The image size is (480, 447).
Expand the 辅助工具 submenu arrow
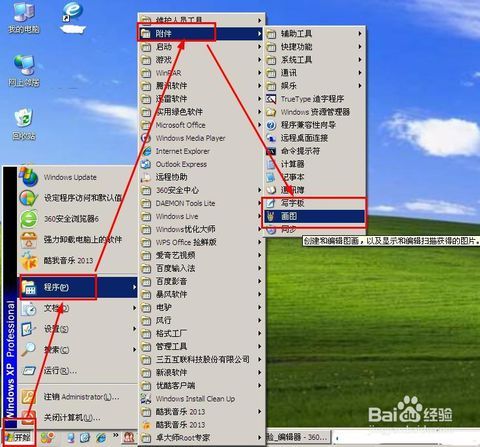[x=360, y=33]
